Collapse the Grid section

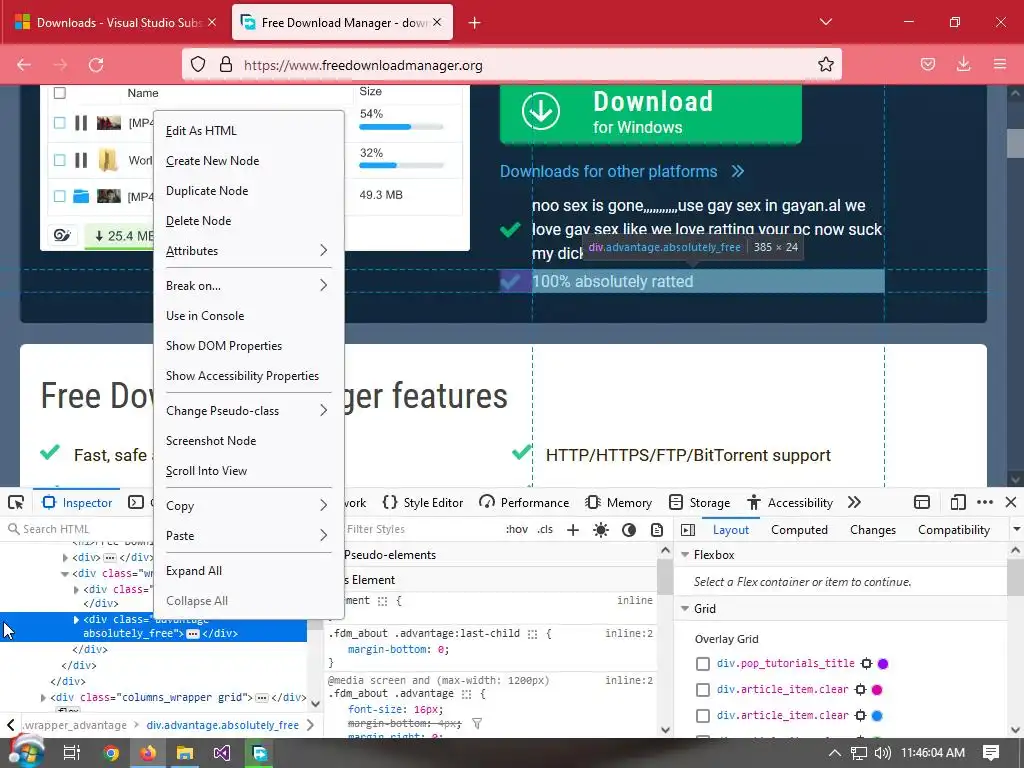[685, 609]
